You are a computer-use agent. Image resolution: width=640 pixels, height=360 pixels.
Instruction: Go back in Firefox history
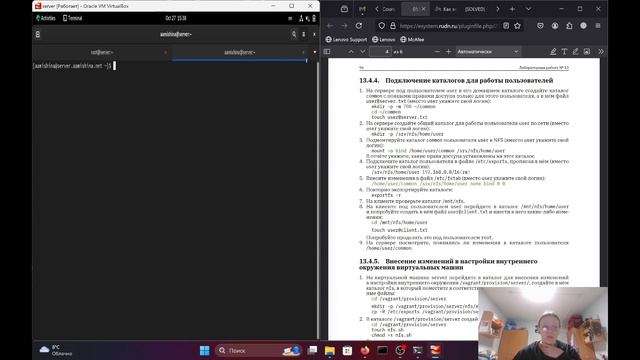[330, 26]
